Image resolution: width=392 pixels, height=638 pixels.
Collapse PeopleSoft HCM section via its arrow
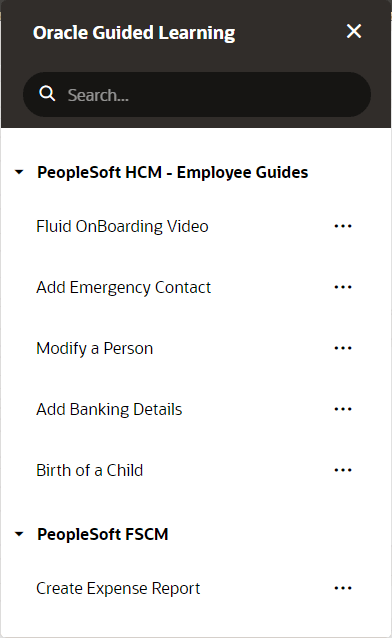[19, 172]
